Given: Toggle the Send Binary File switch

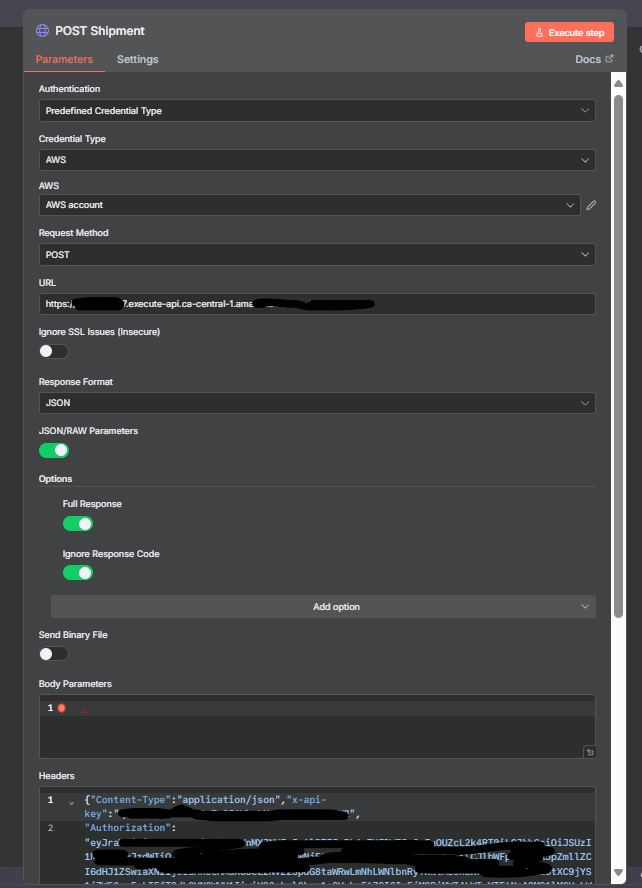Looking at the screenshot, I should pos(54,654).
